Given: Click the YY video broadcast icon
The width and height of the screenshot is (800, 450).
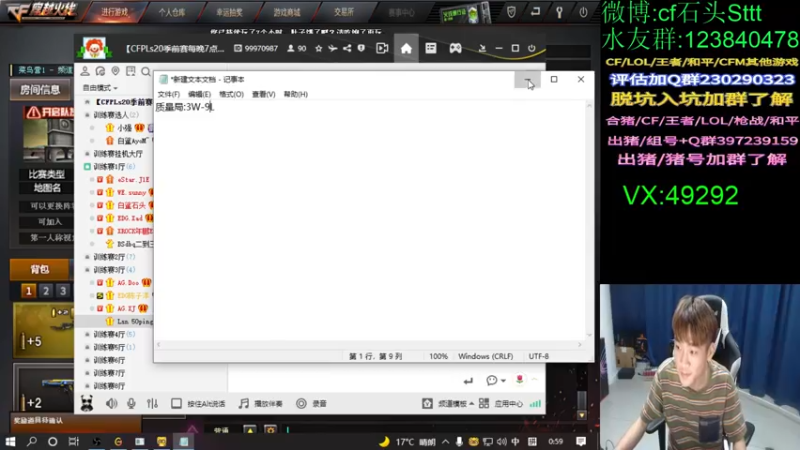Looking at the screenshot, I should (x=382, y=48).
